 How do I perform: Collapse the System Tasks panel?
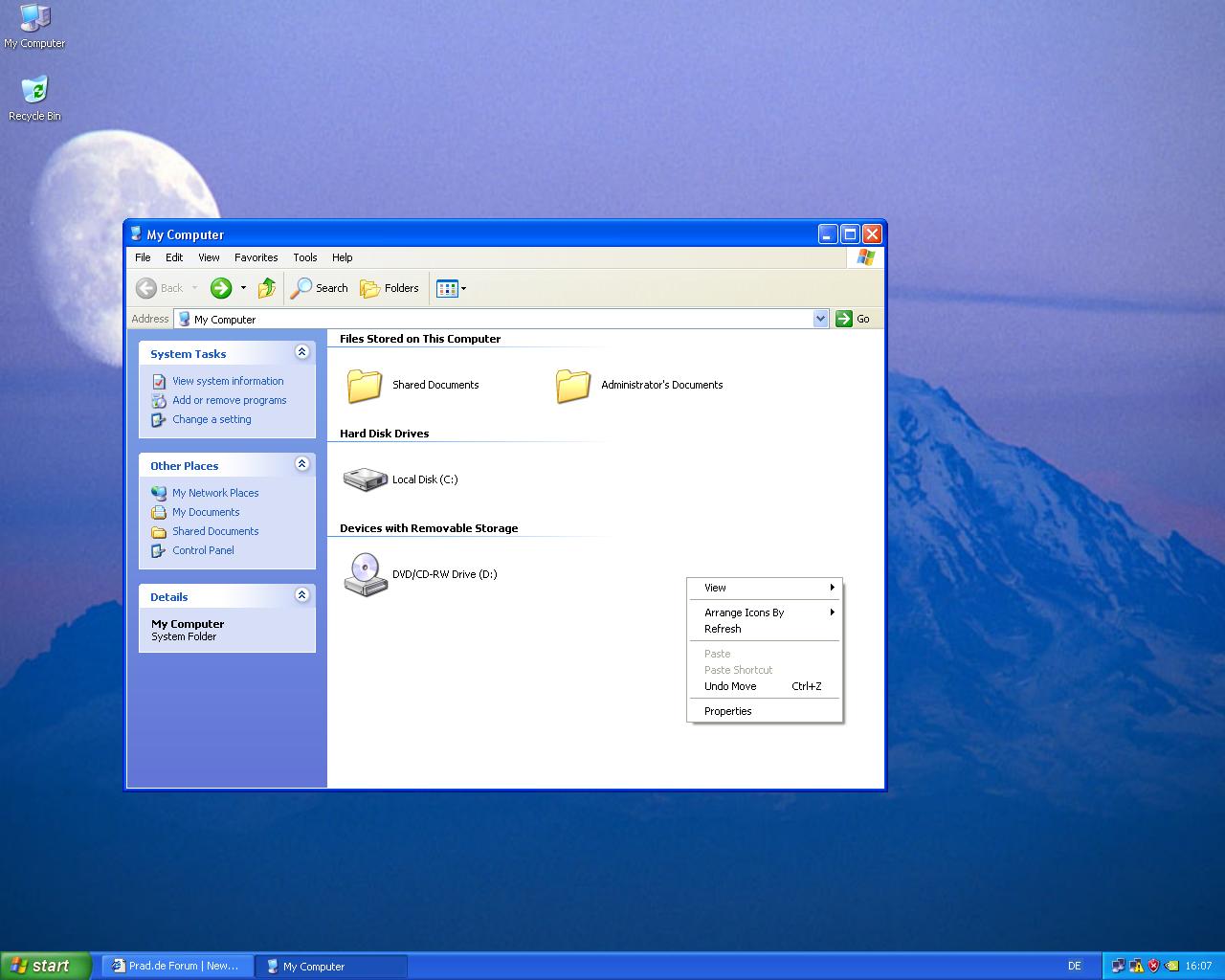pyautogui.click(x=301, y=352)
